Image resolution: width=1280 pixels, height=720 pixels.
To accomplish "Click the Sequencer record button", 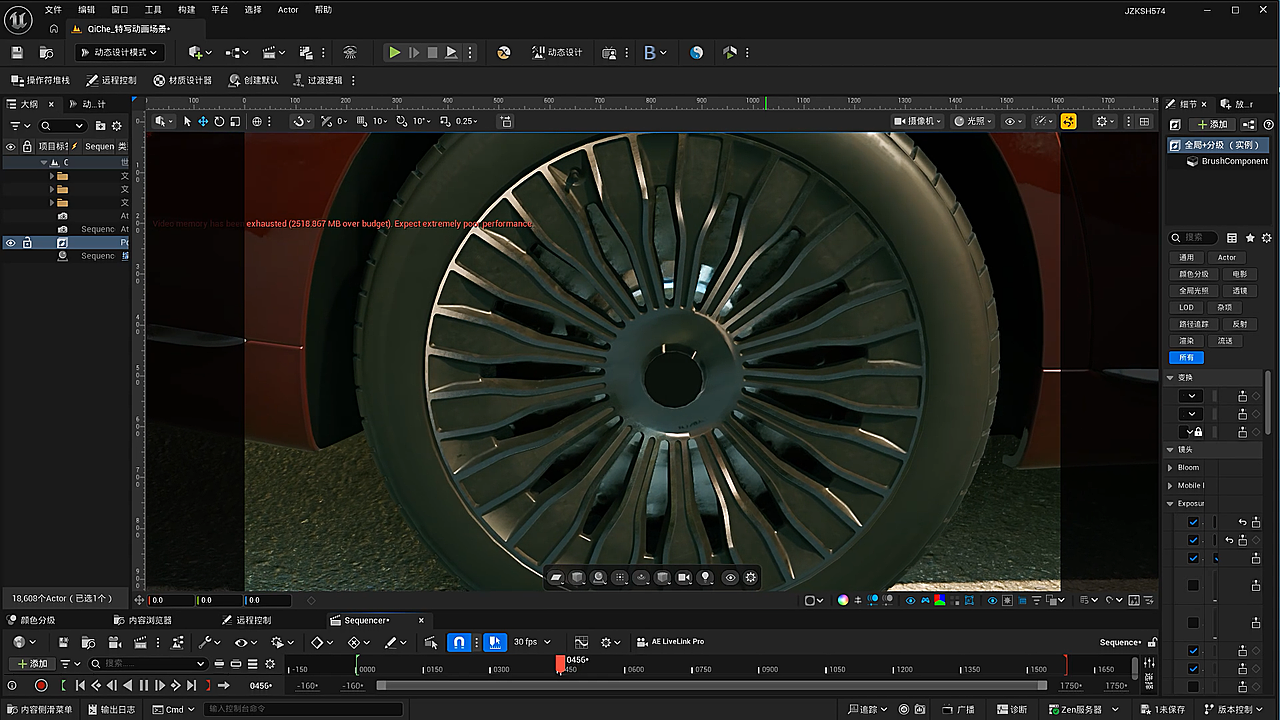I will coord(41,685).
